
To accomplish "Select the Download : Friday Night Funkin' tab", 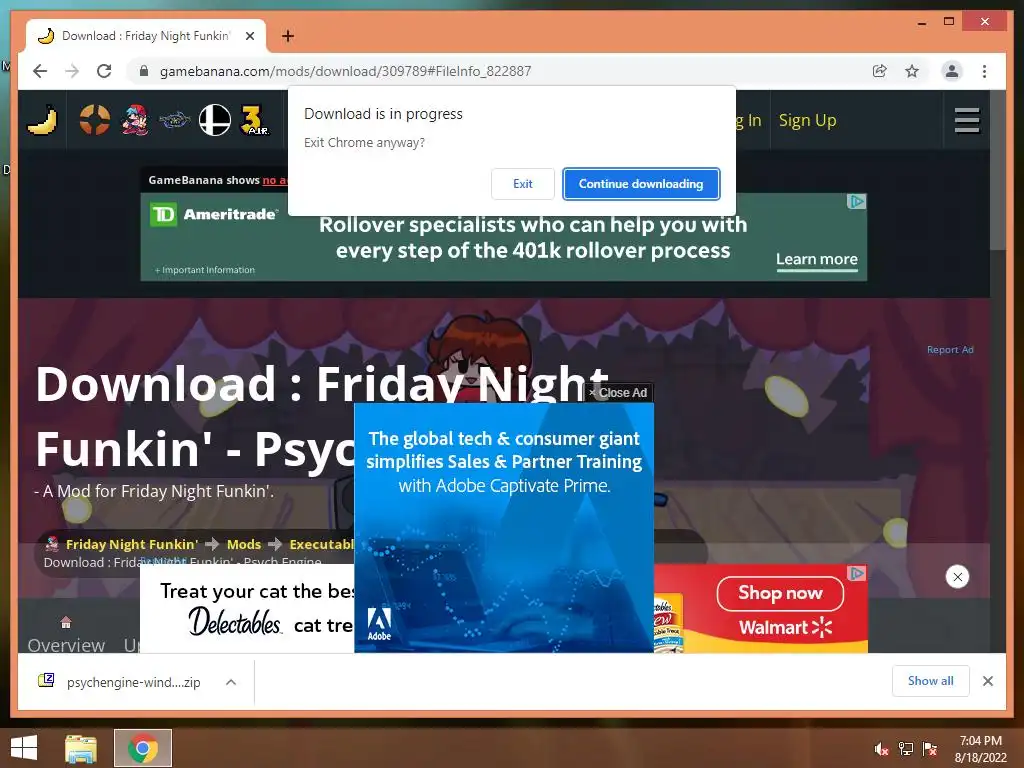I will (x=145, y=36).
